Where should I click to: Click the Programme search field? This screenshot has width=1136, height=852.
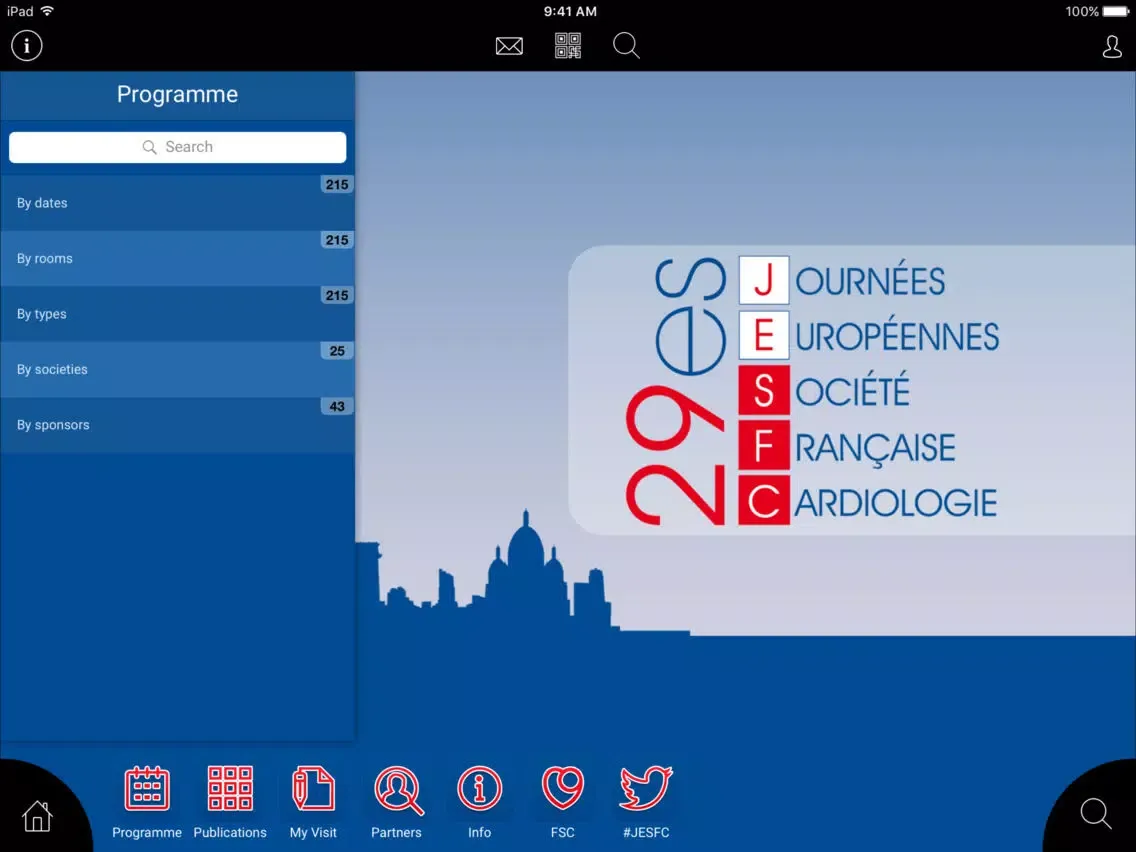coord(178,147)
